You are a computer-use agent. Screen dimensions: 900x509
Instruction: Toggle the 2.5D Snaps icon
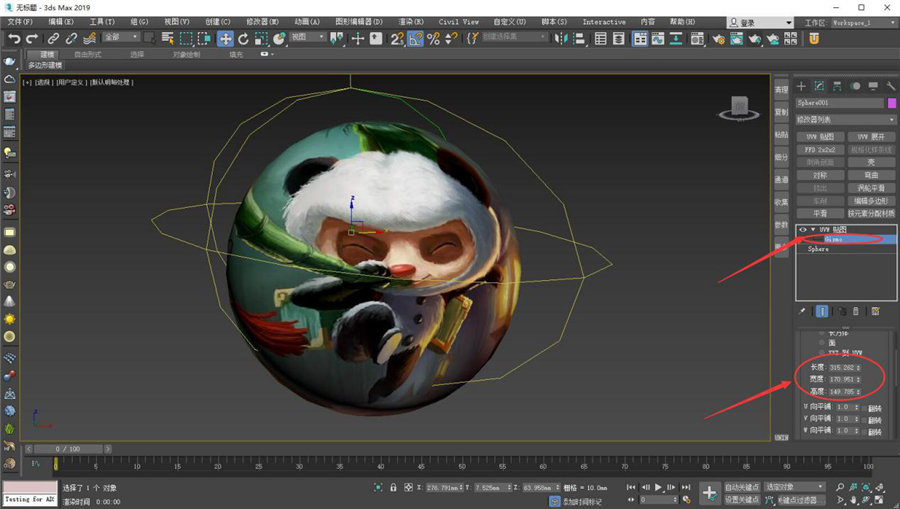point(397,38)
